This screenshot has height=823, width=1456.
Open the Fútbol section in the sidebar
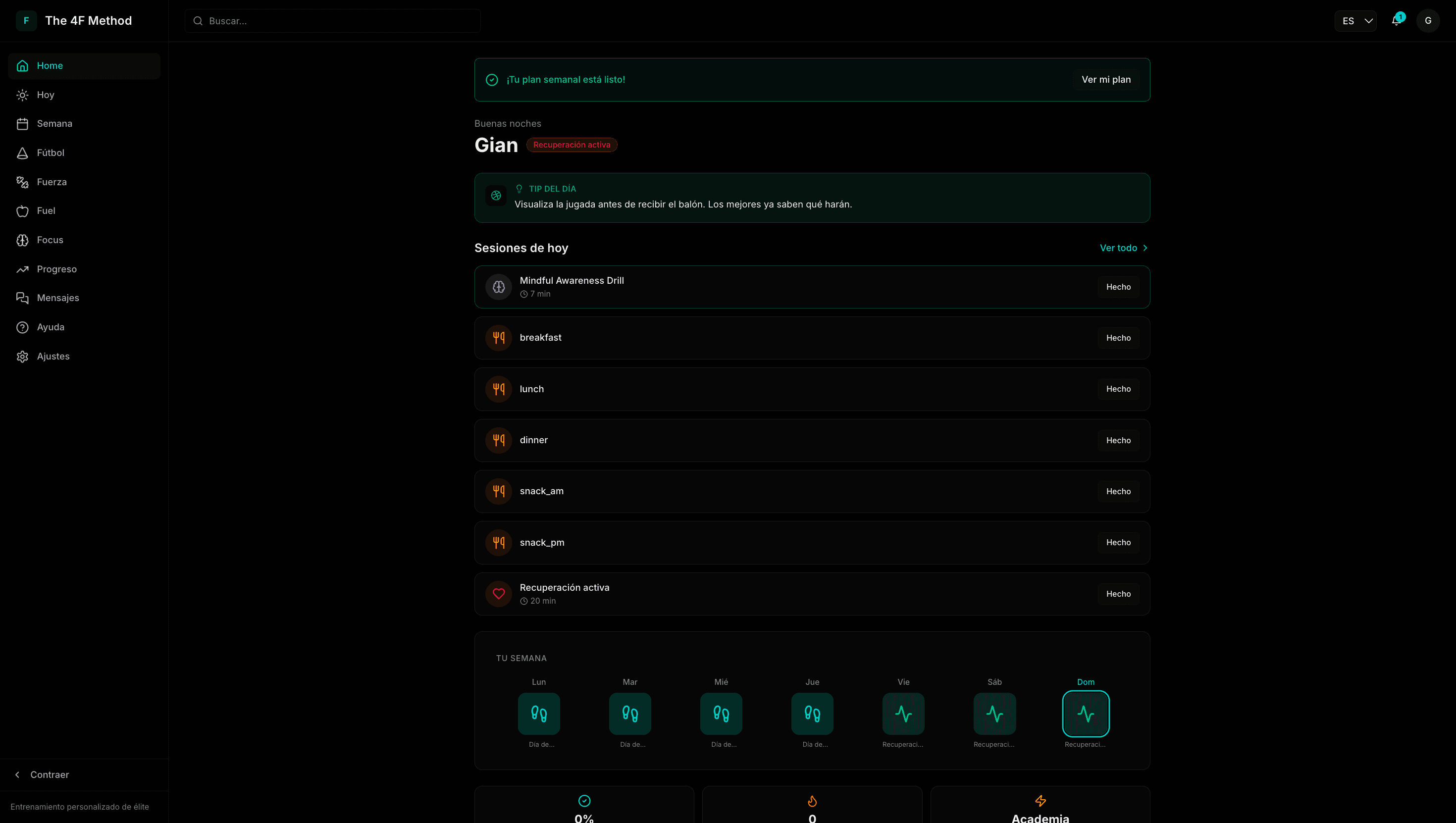tap(51, 153)
